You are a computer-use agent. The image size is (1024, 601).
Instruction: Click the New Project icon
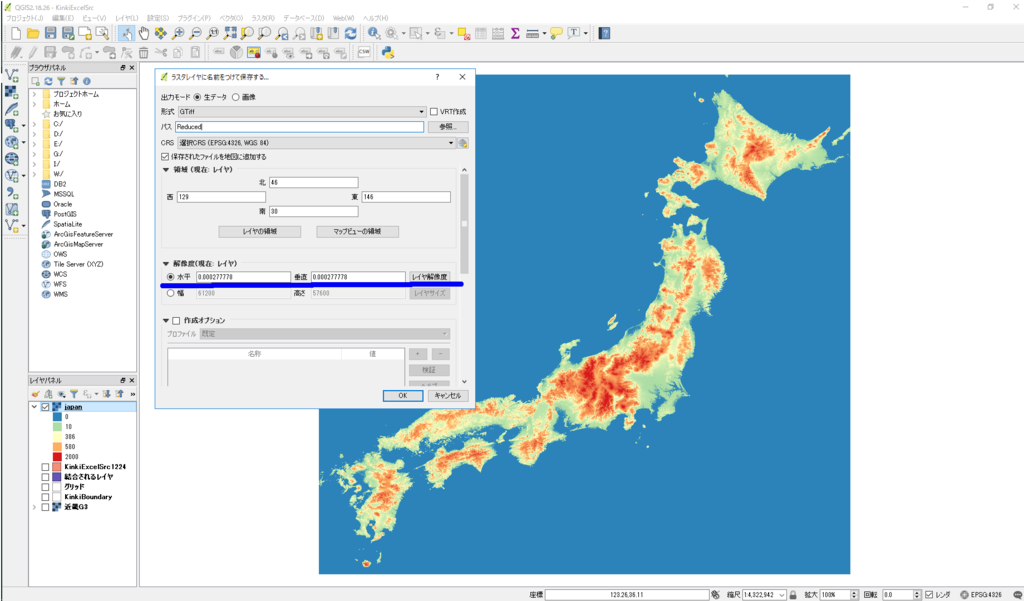(x=16, y=33)
